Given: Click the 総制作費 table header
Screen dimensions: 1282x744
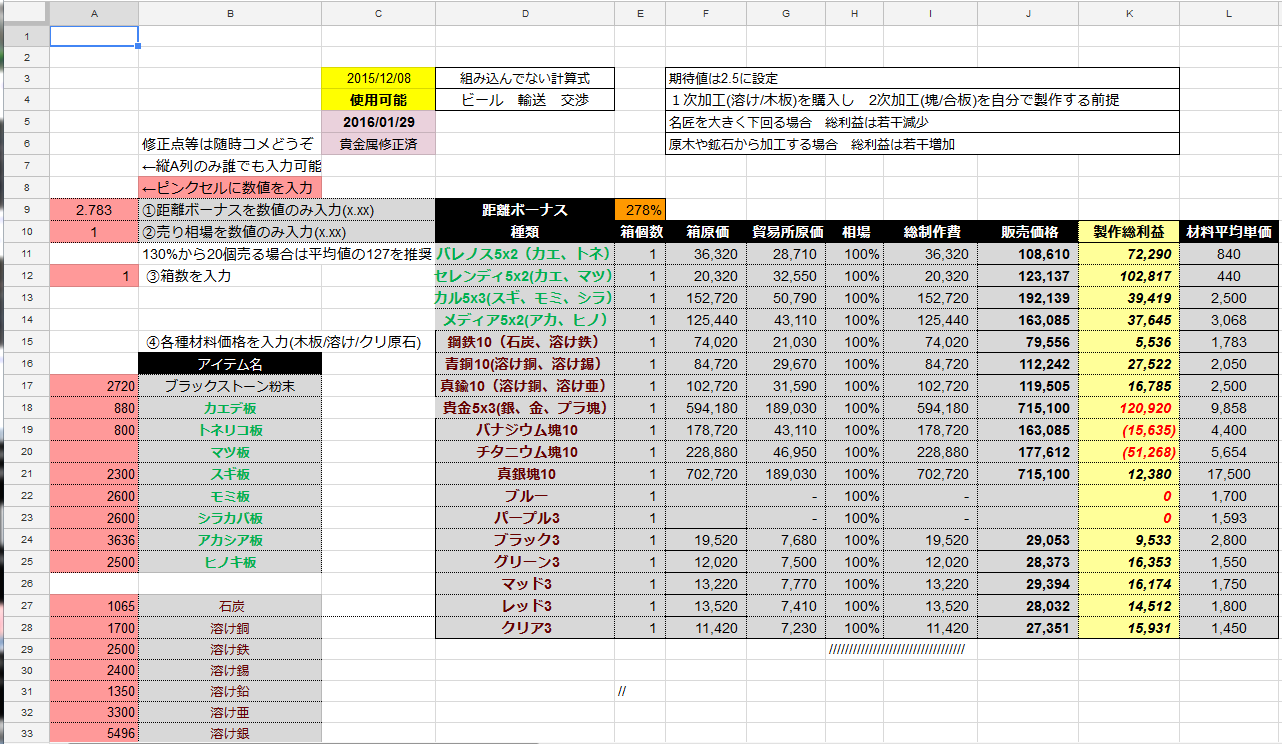Looking at the screenshot, I should tap(931, 232).
